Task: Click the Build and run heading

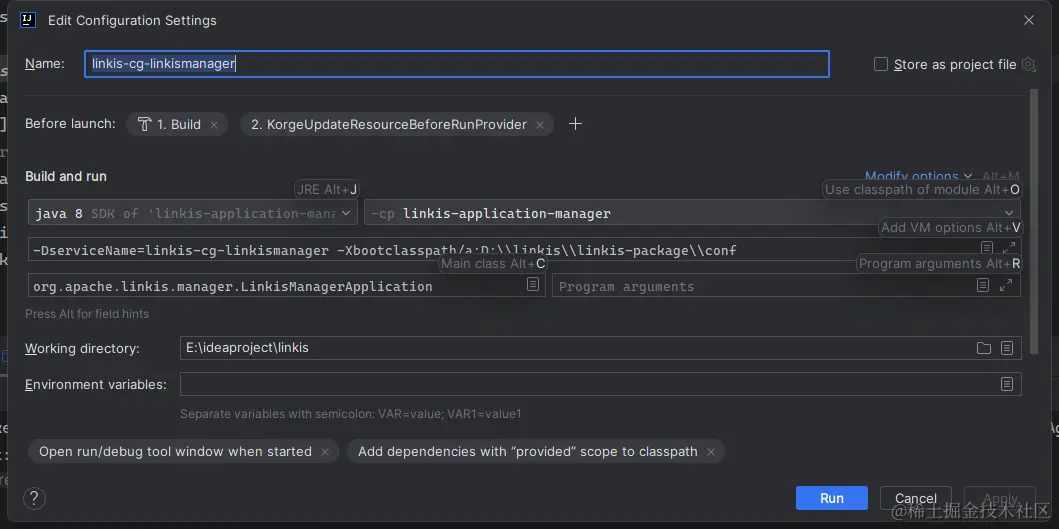Action: 66,176
